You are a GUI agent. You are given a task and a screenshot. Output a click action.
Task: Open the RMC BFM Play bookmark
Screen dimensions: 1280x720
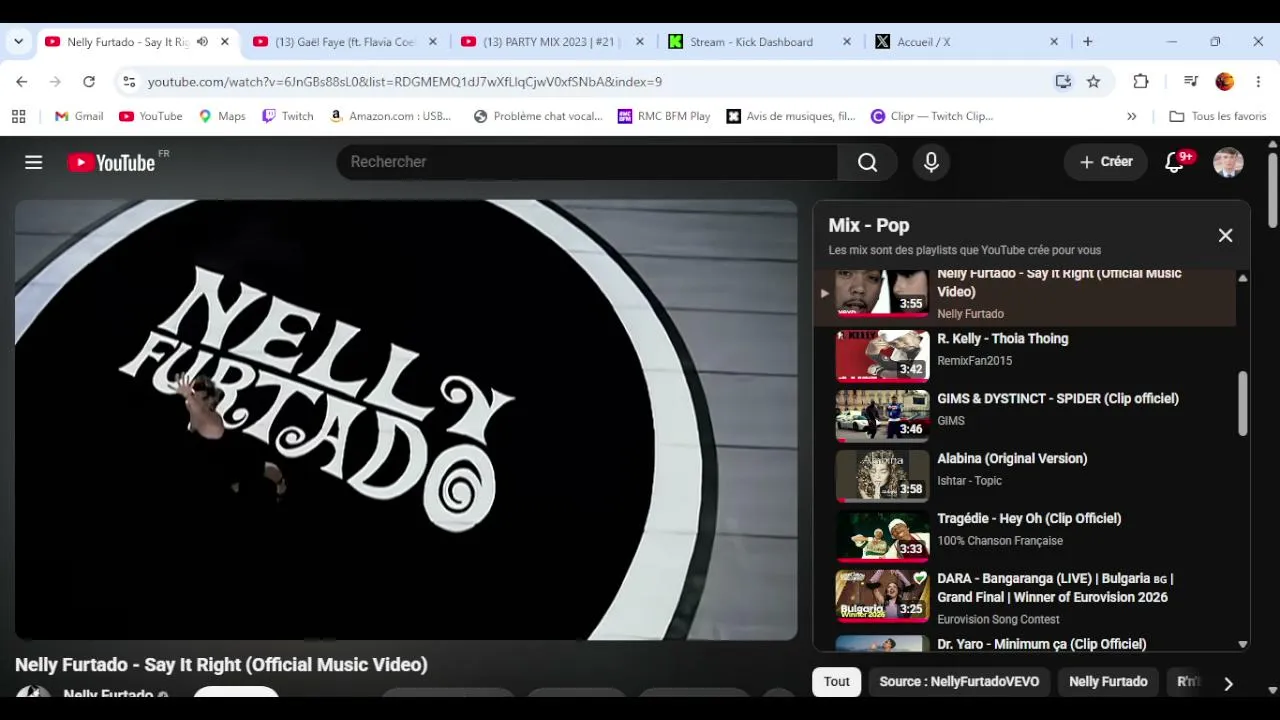[664, 116]
